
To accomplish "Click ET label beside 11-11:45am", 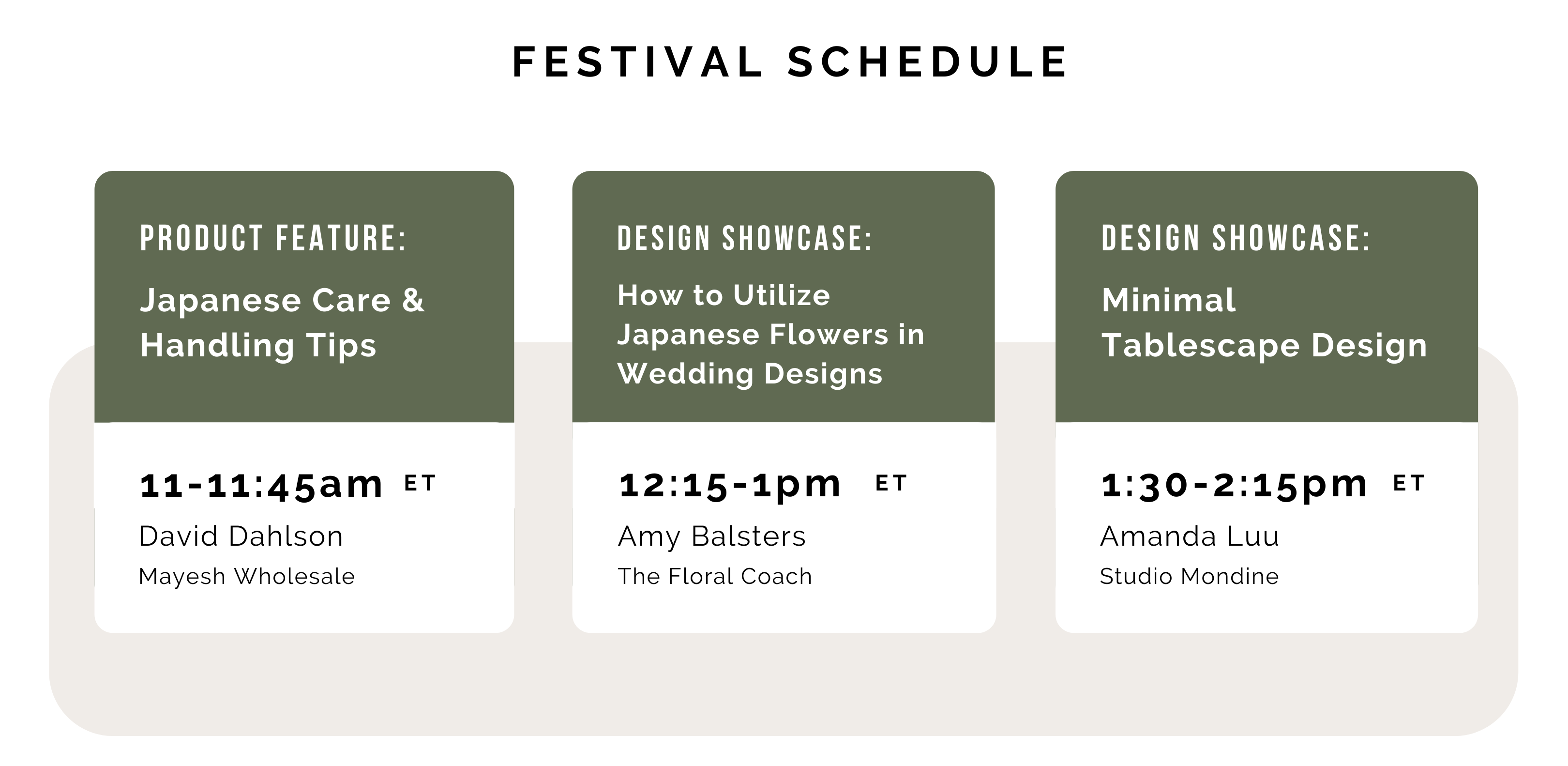I will click(420, 483).
